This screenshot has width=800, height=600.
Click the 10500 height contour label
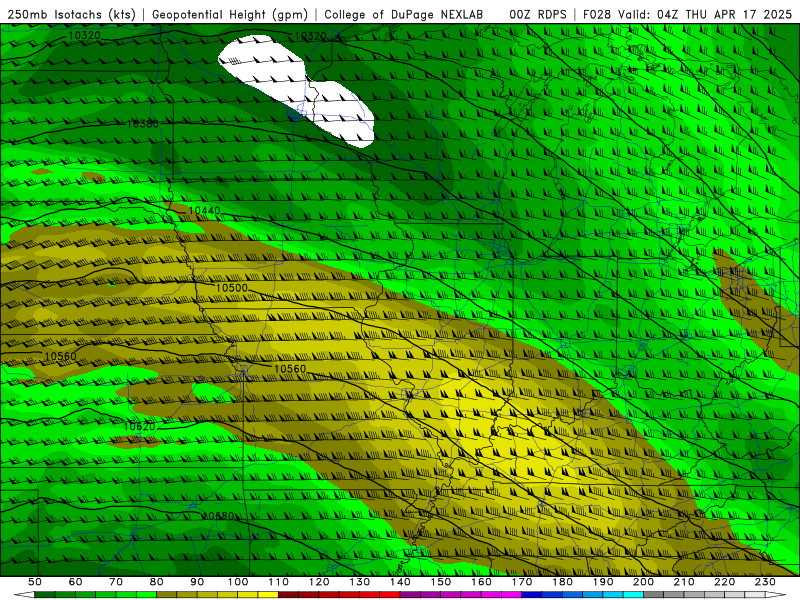(x=232, y=288)
